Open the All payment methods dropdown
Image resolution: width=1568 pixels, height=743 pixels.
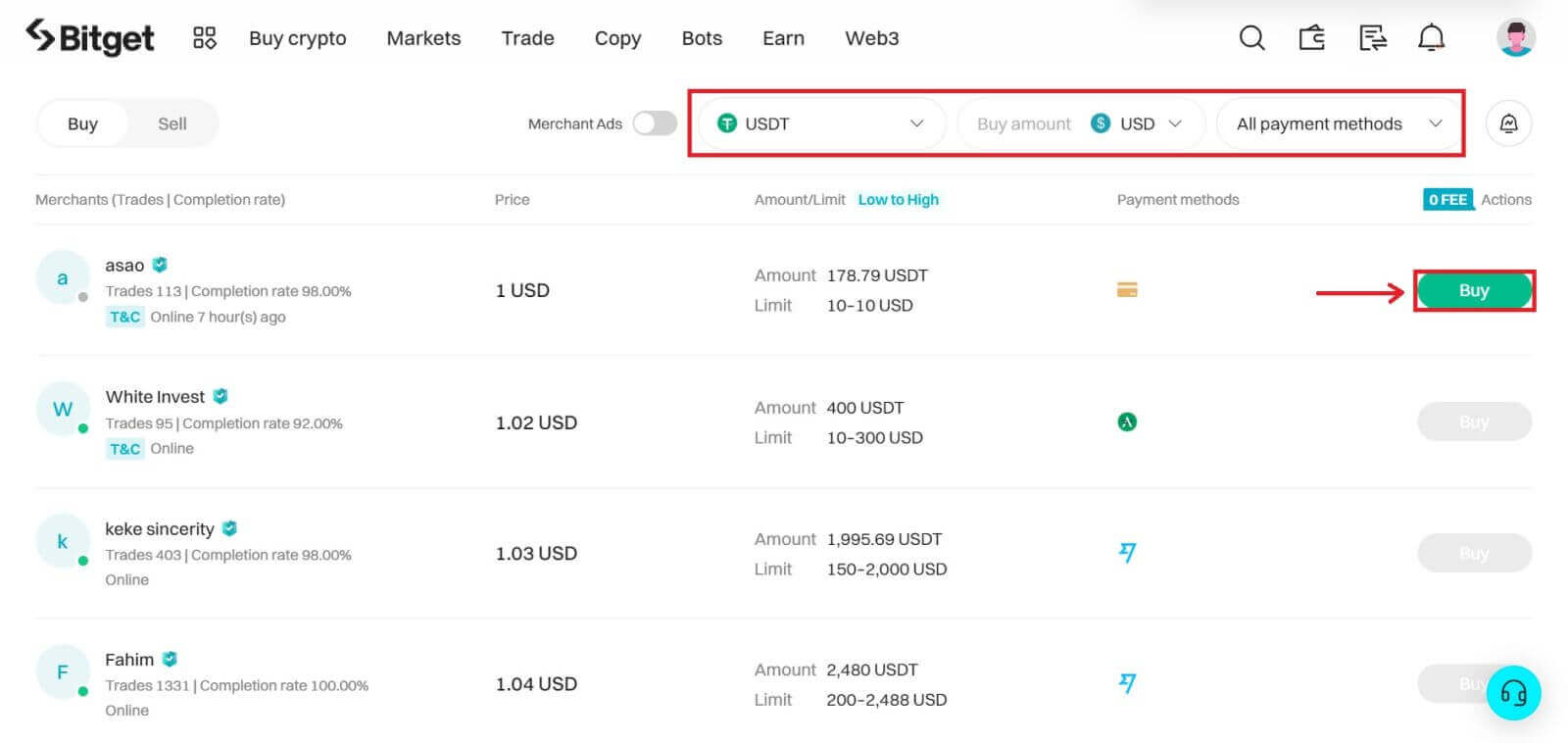(1339, 124)
